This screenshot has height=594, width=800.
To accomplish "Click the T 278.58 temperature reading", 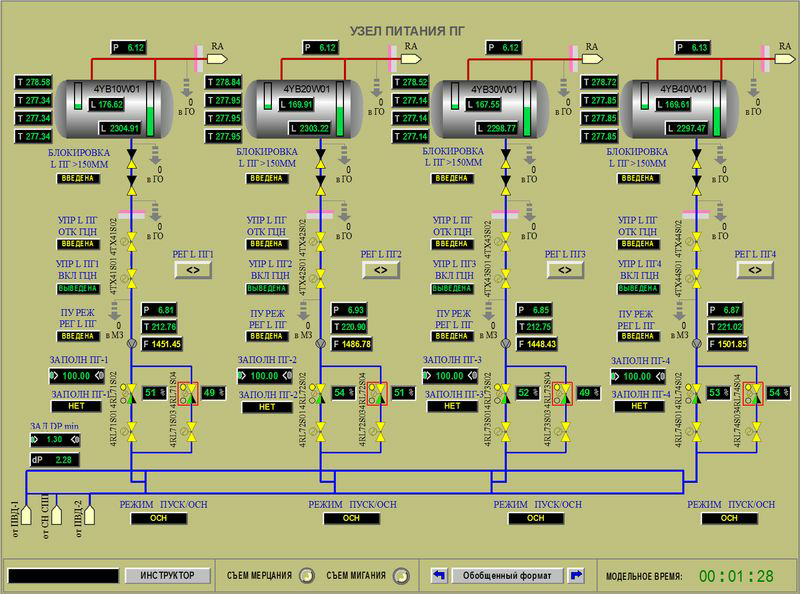I will (34, 82).
